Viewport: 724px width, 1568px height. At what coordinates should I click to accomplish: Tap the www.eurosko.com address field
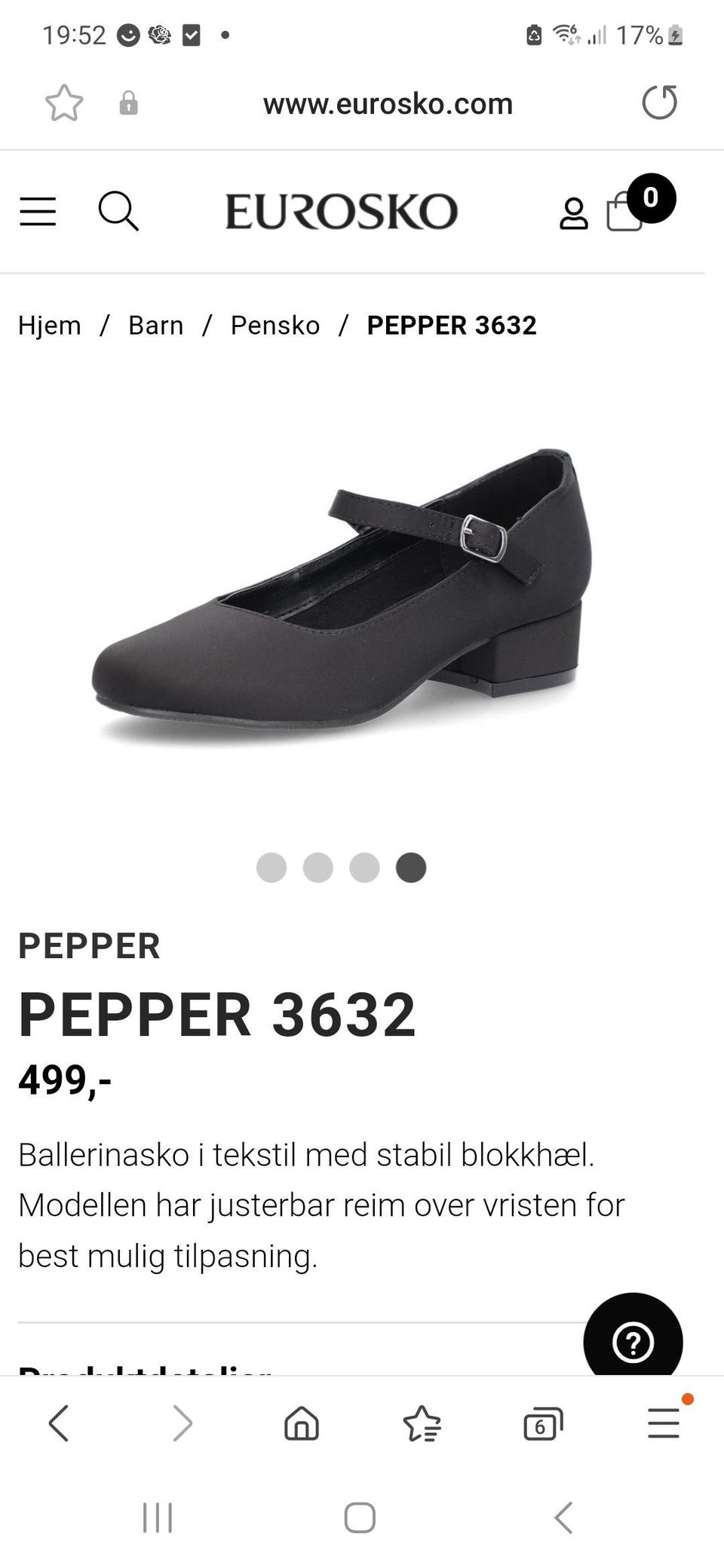tap(388, 103)
